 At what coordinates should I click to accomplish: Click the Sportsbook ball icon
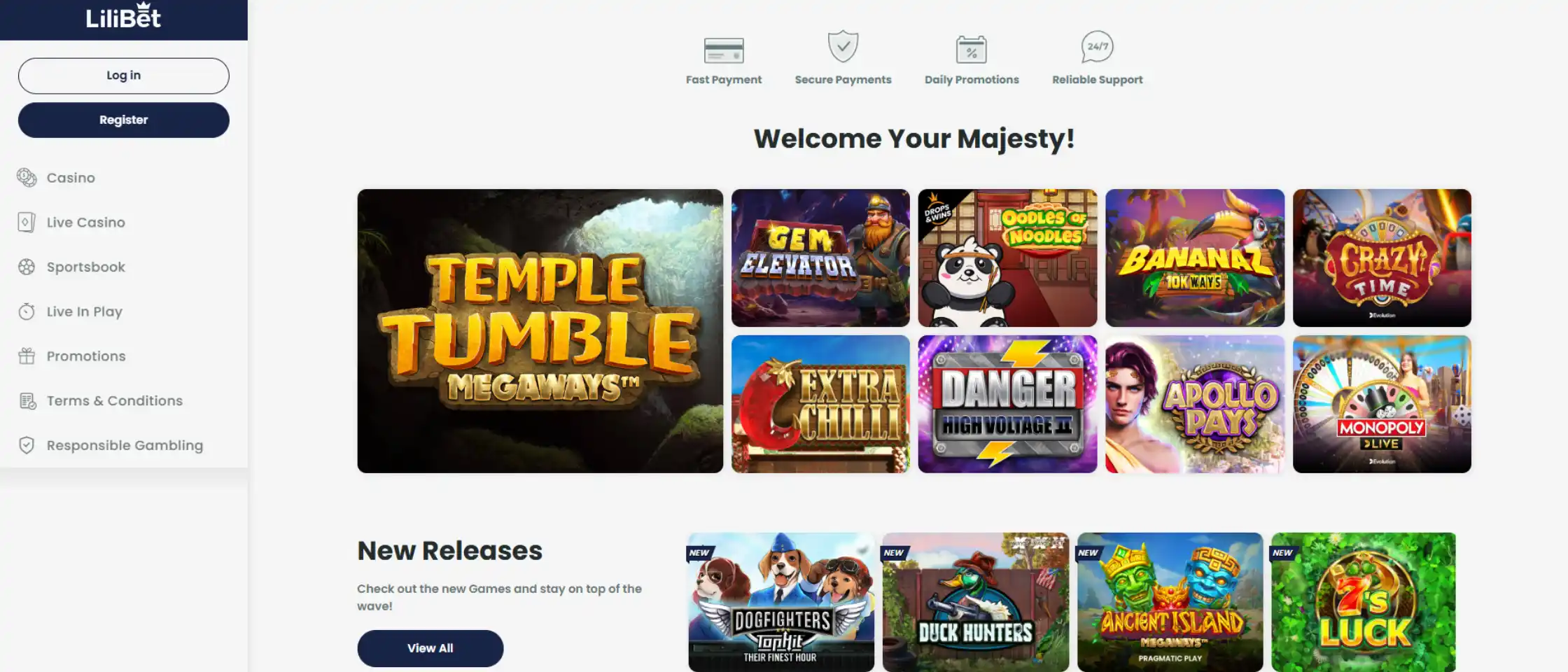(x=27, y=267)
